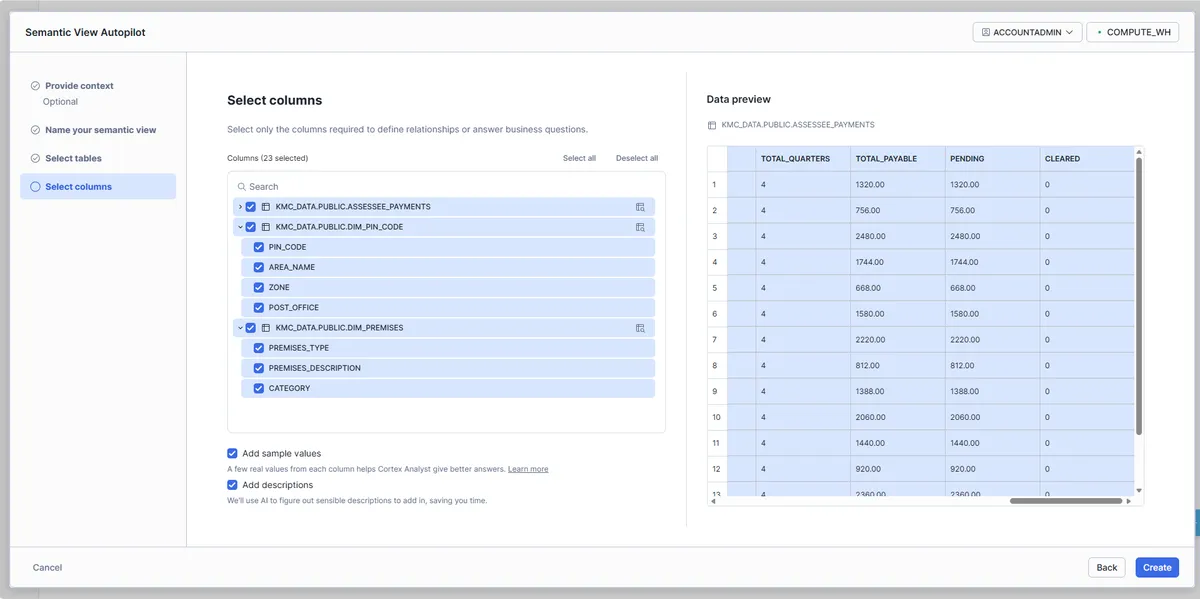Click the Select tables step check icon
The image size is (1200, 599).
click(x=36, y=158)
